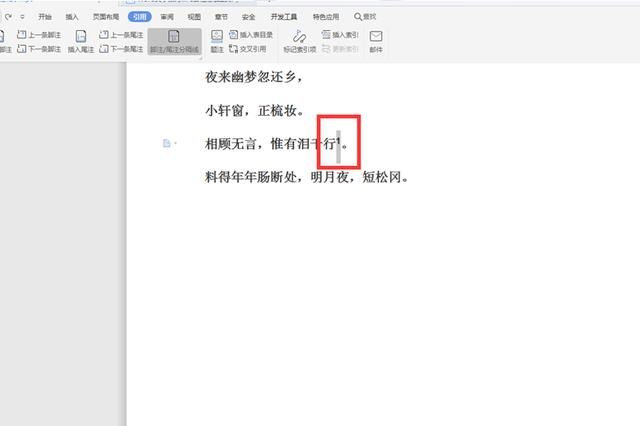Click the text line 小轩窗，正梳妆
The height and width of the screenshot is (426, 640).
(254, 110)
